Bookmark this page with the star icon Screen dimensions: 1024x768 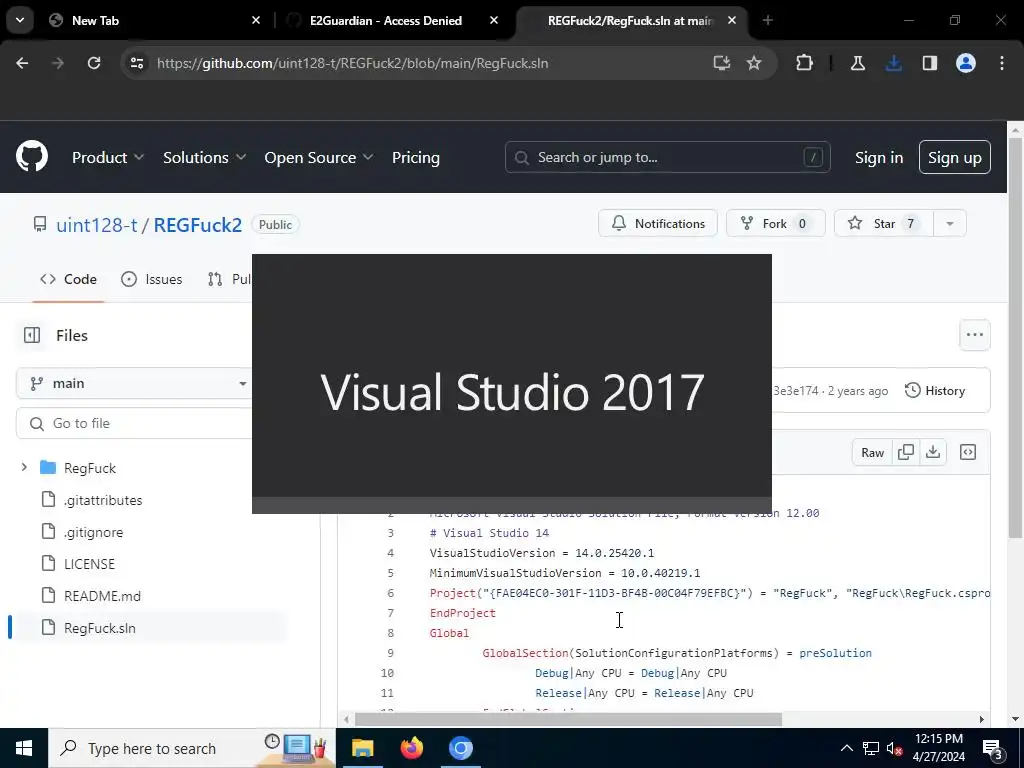pyautogui.click(x=754, y=63)
